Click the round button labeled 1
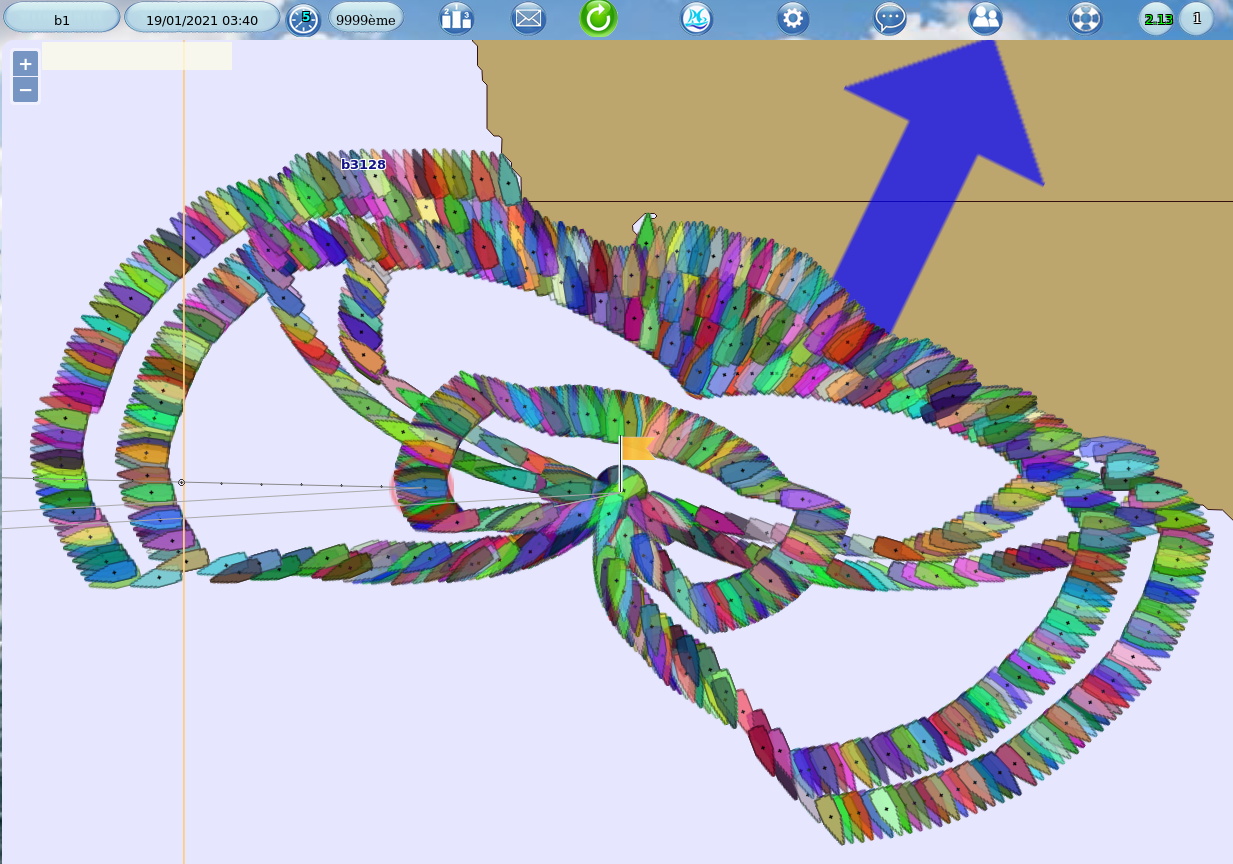1233x864 pixels. coord(1196,18)
